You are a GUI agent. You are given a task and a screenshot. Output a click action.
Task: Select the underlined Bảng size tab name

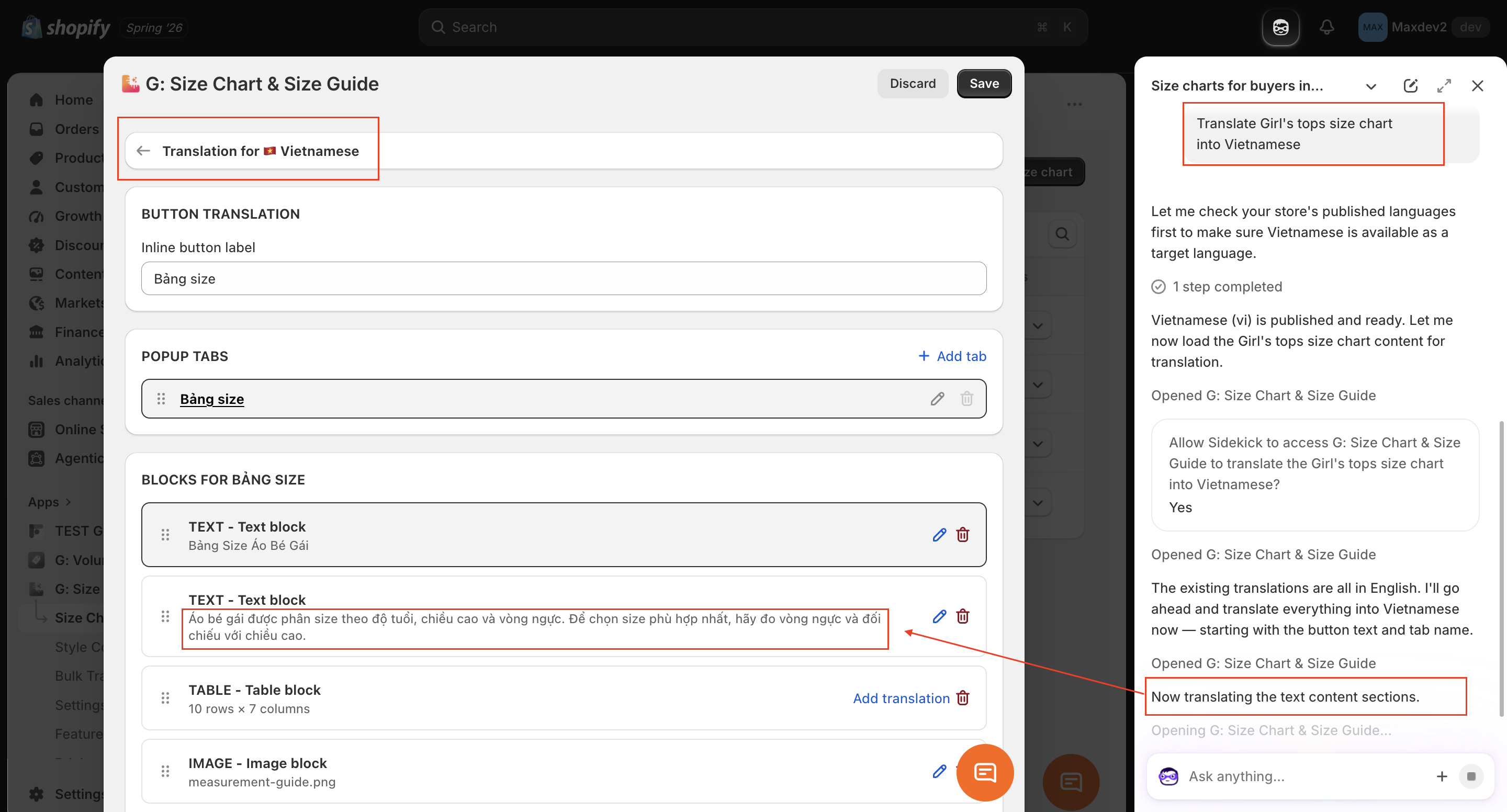(x=212, y=399)
